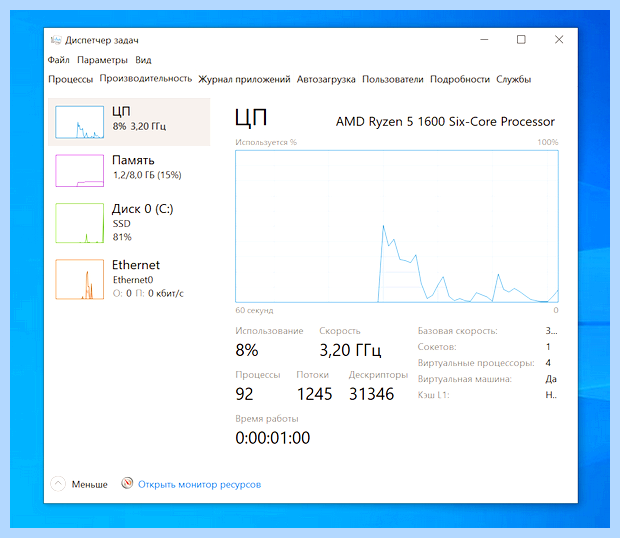Click the Виртуальные процессоры label
This screenshot has height=538, width=620.
[476, 363]
